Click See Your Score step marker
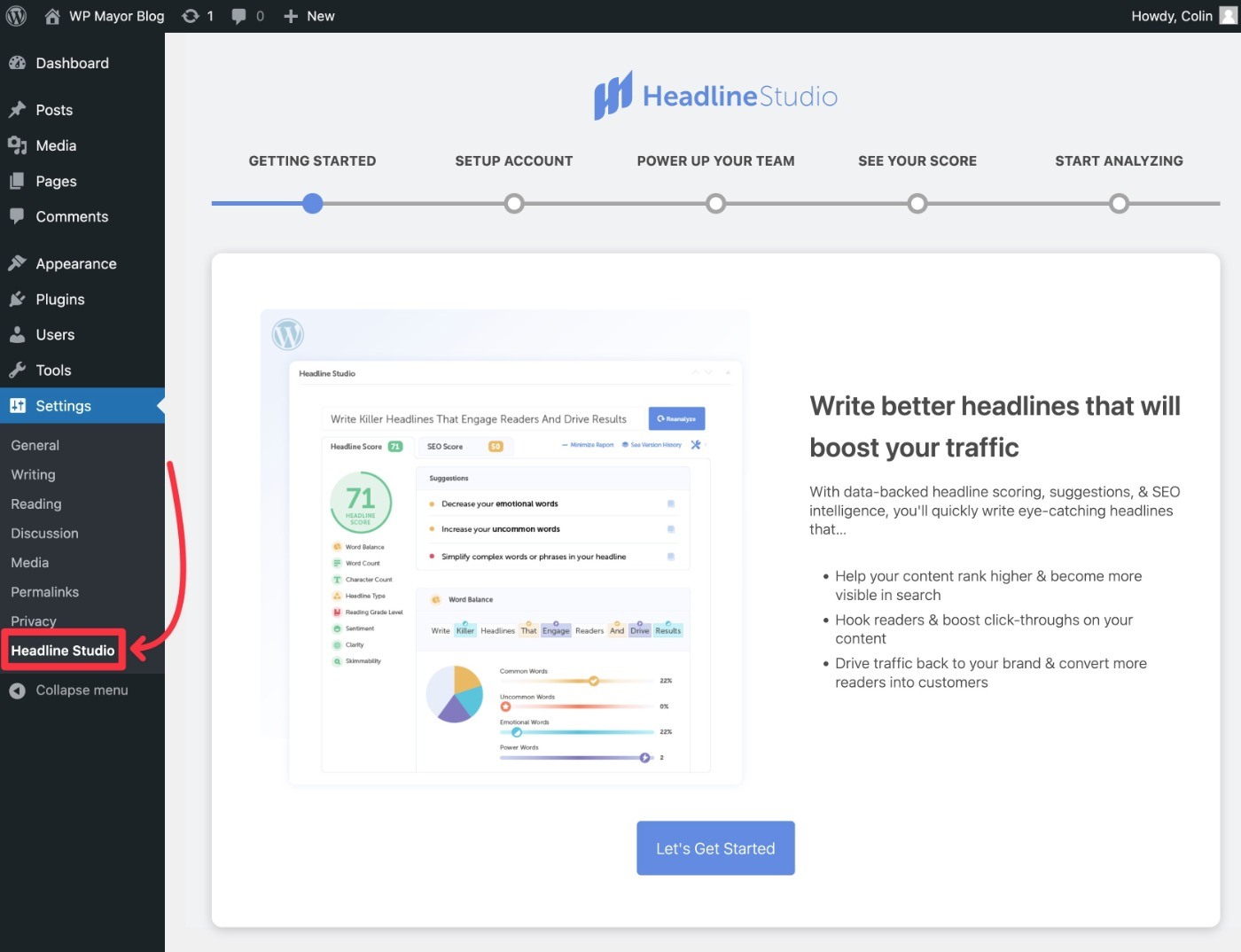 tap(917, 203)
